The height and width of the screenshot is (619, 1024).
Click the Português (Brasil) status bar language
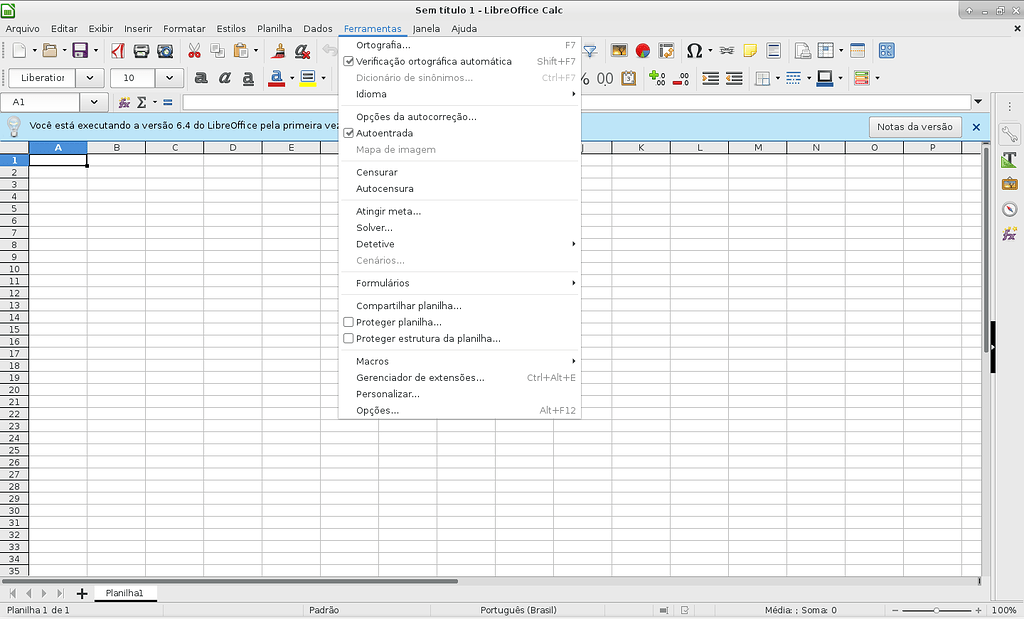(519, 610)
